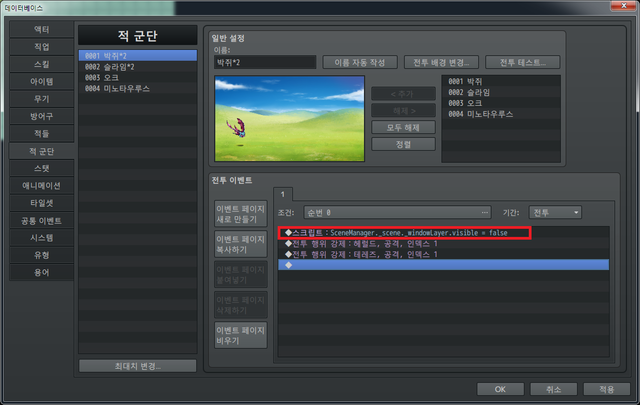
Task: Click 이벤트 페이지 새로 만들기 button
Action: point(241,214)
